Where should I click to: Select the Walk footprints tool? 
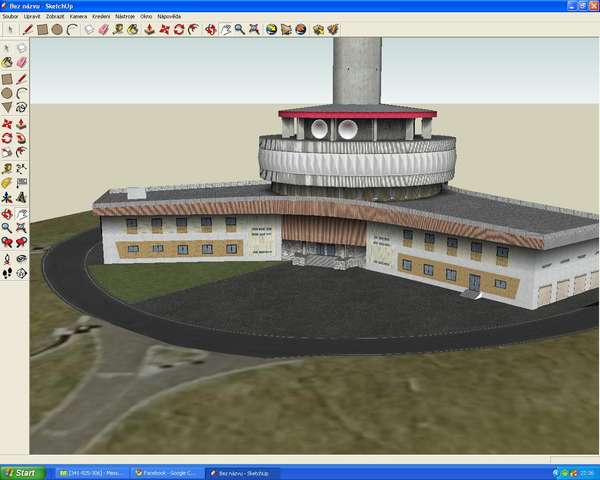[7, 273]
